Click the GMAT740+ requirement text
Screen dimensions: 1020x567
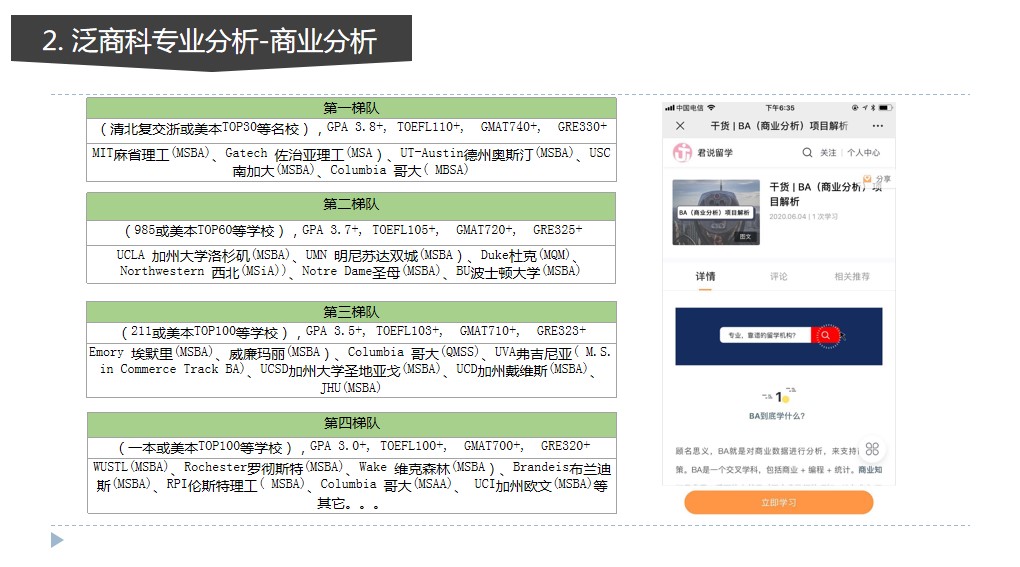pyautogui.click(x=510, y=127)
